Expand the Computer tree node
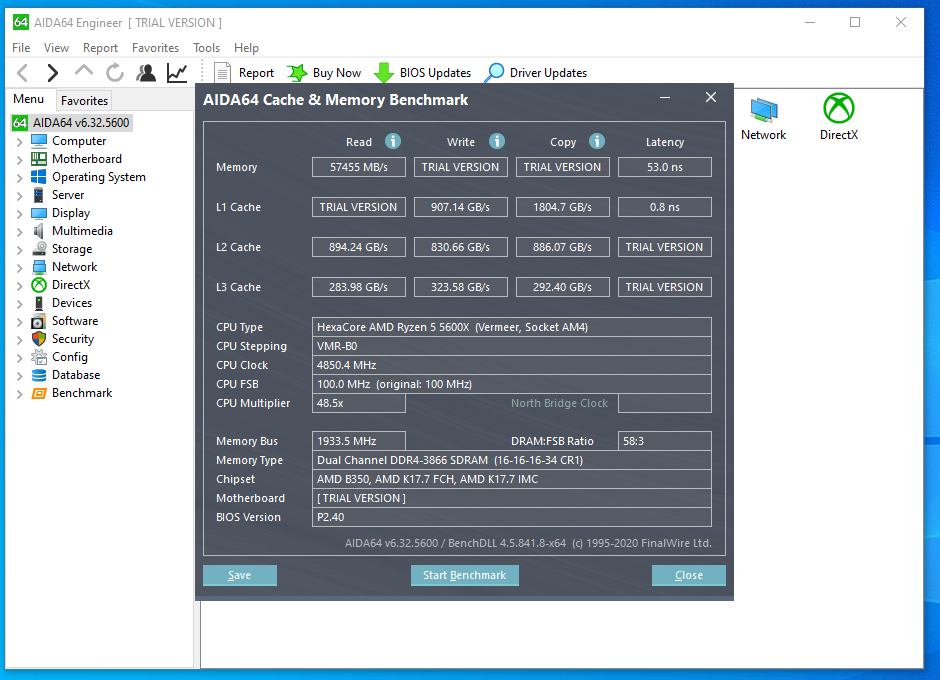The width and height of the screenshot is (940, 680). click(x=19, y=142)
